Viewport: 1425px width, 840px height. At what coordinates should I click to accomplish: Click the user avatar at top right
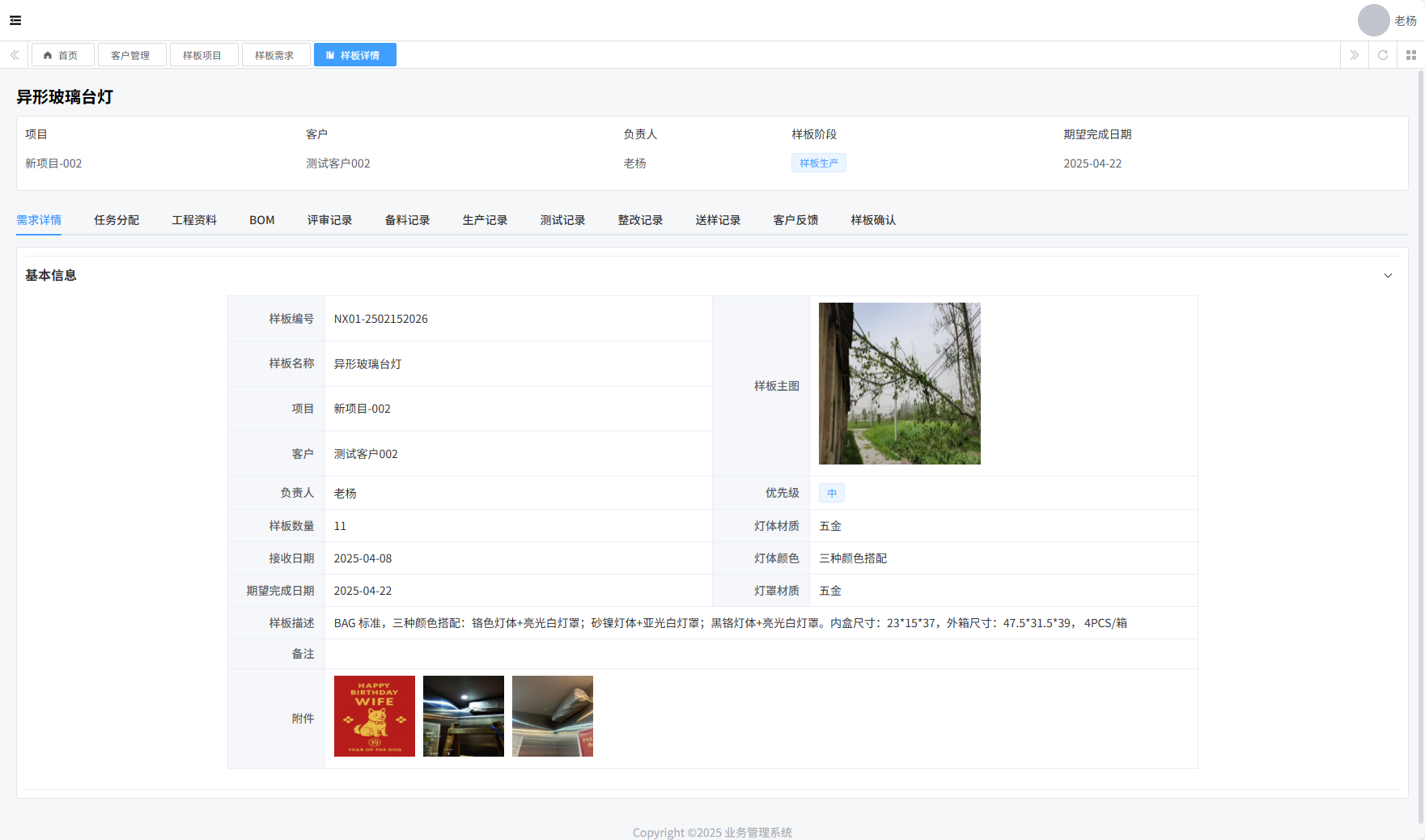[1373, 20]
